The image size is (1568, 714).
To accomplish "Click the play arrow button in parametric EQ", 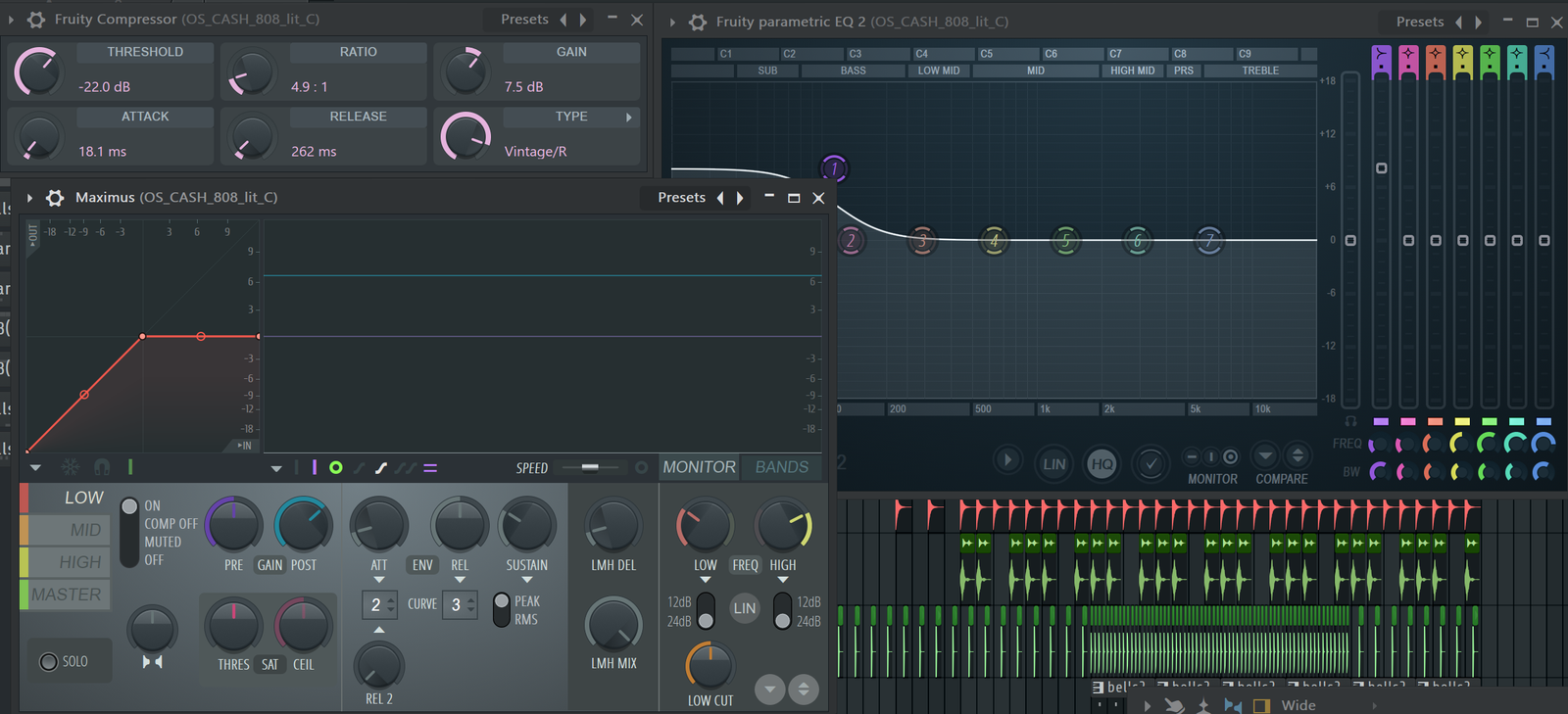I will click(x=1006, y=460).
